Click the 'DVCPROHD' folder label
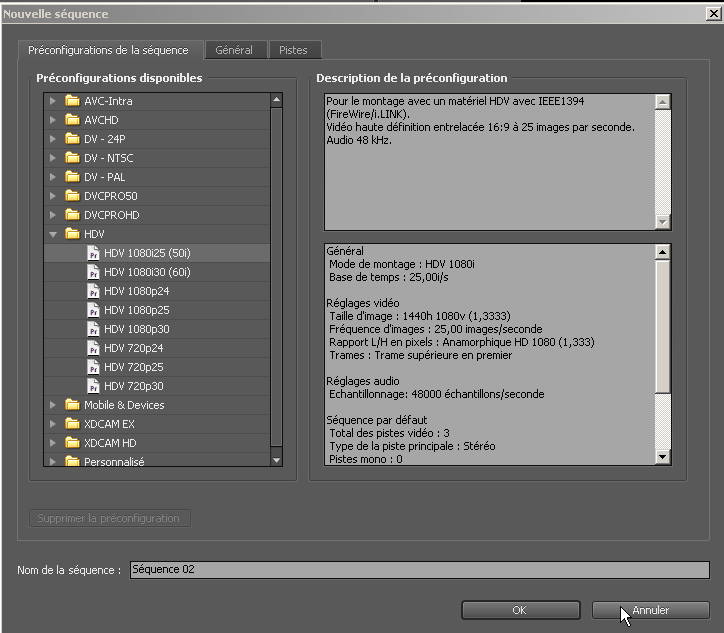 click(111, 215)
